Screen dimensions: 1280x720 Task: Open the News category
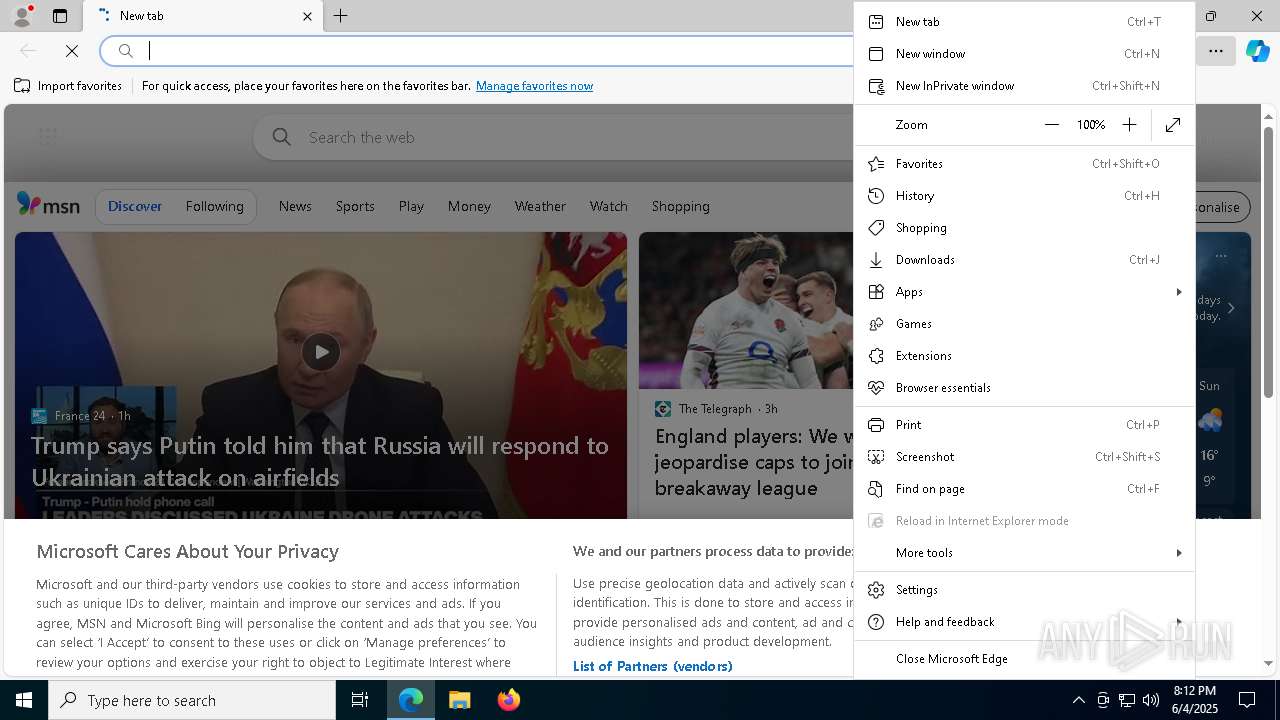(x=295, y=206)
